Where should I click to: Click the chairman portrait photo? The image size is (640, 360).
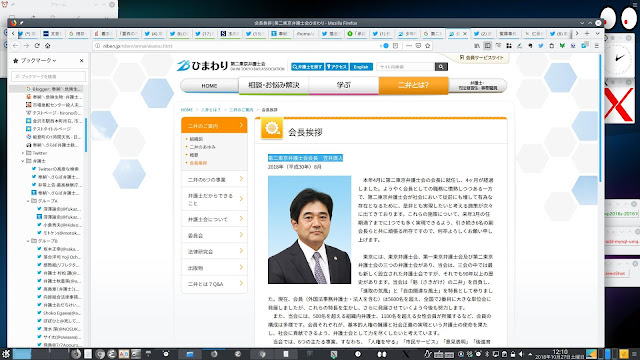pos(309,230)
